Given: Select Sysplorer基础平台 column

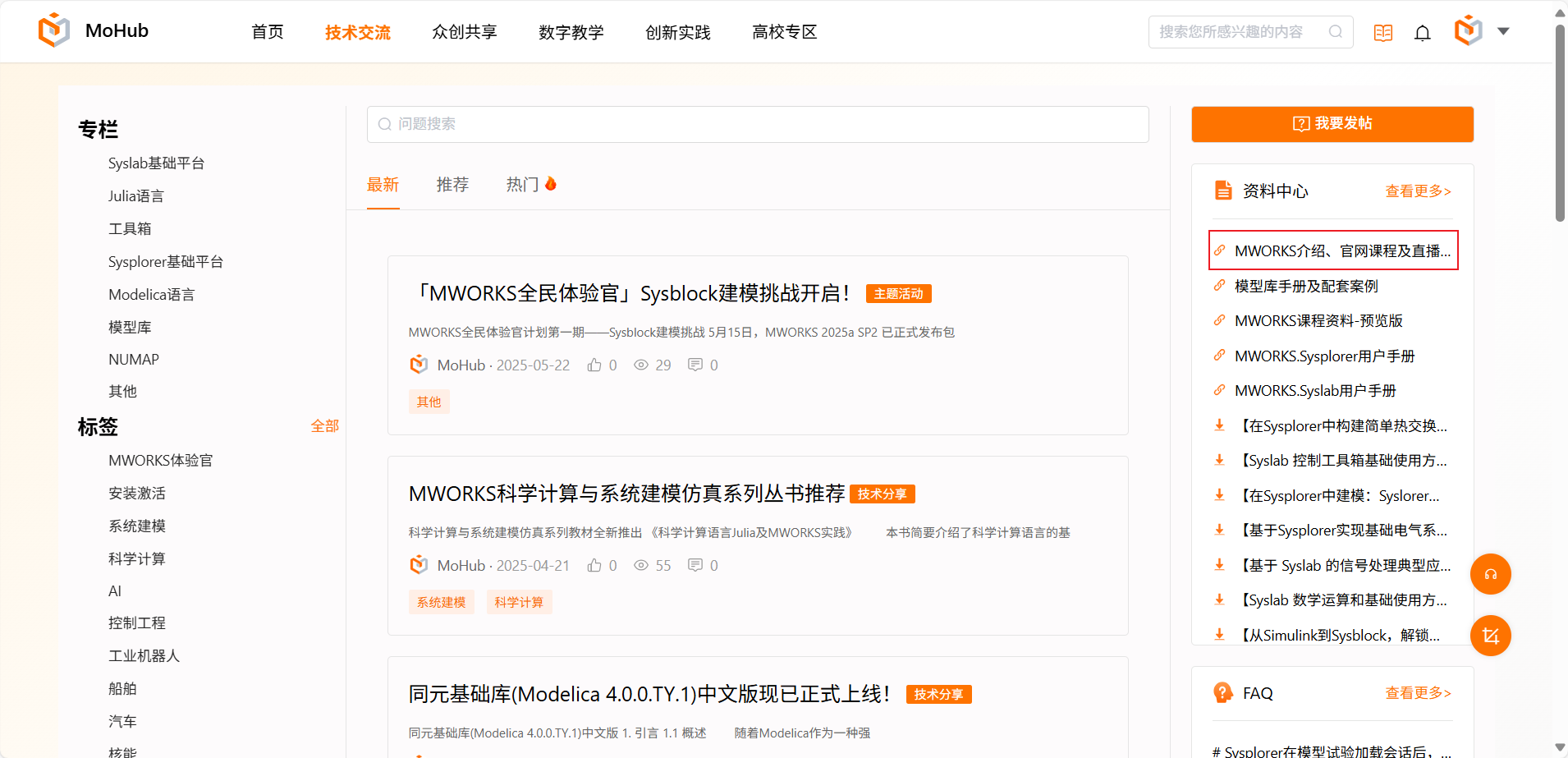Looking at the screenshot, I should [166, 262].
